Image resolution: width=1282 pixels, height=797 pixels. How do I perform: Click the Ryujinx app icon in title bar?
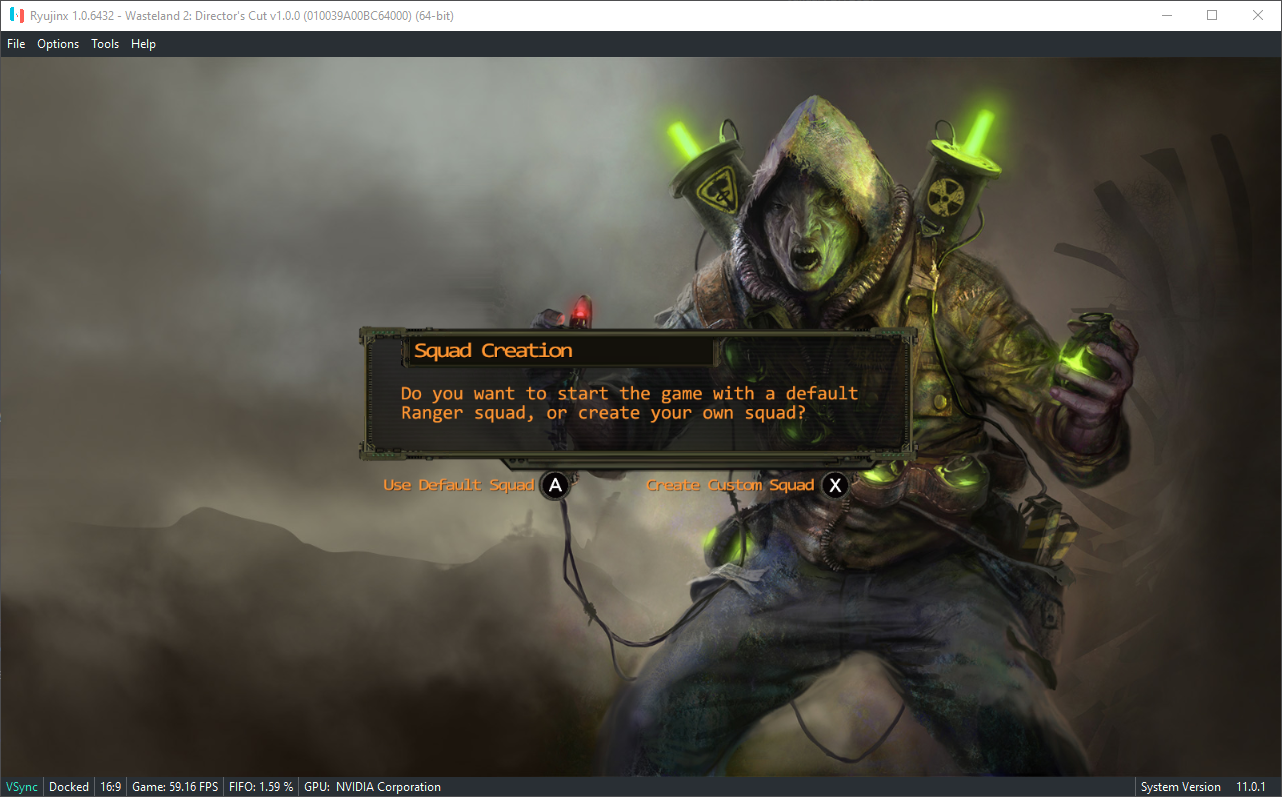point(17,15)
